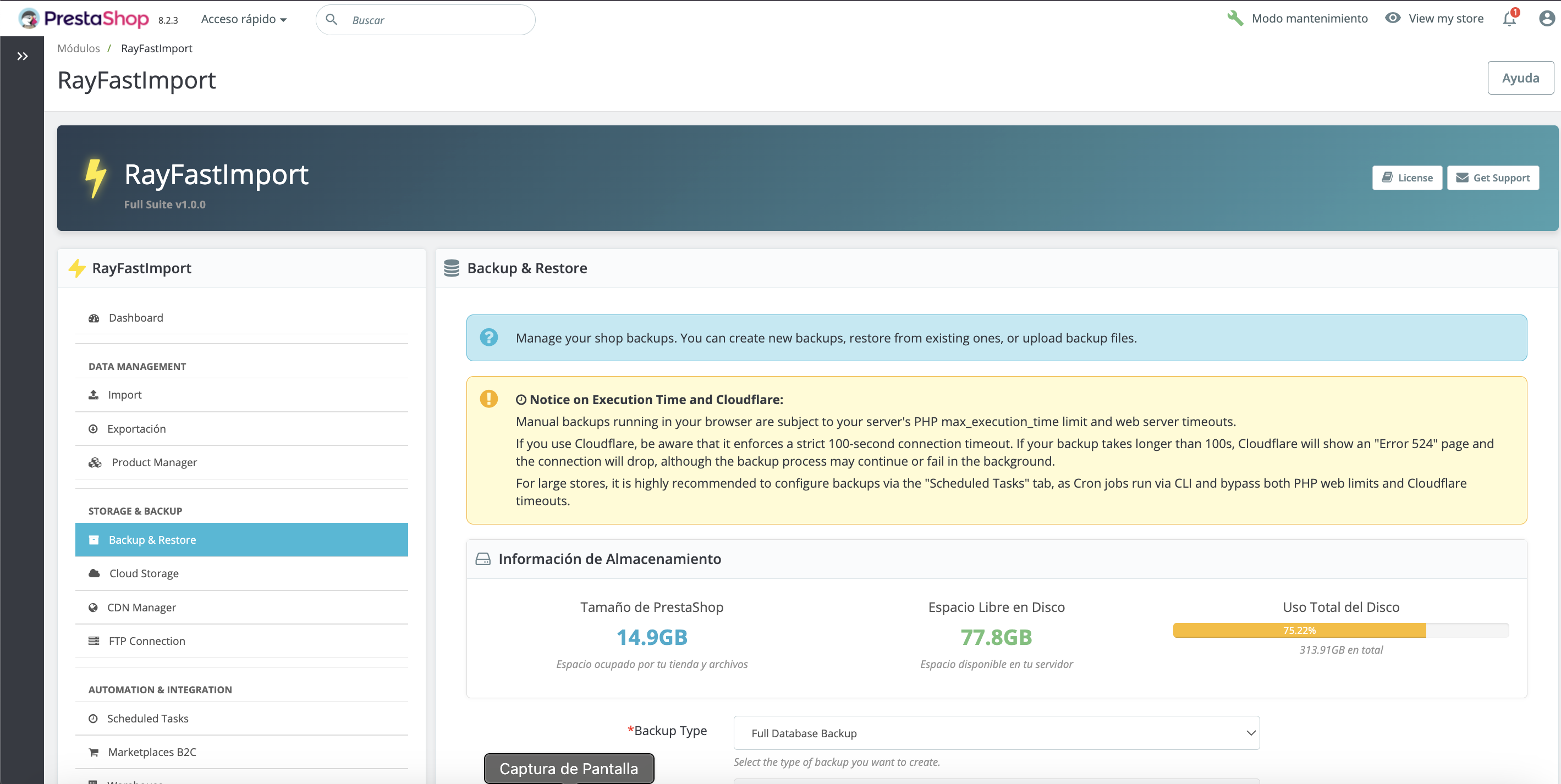Click the Modo mantenimiento wrench icon
This screenshot has height=784, width=1561.
(1234, 18)
